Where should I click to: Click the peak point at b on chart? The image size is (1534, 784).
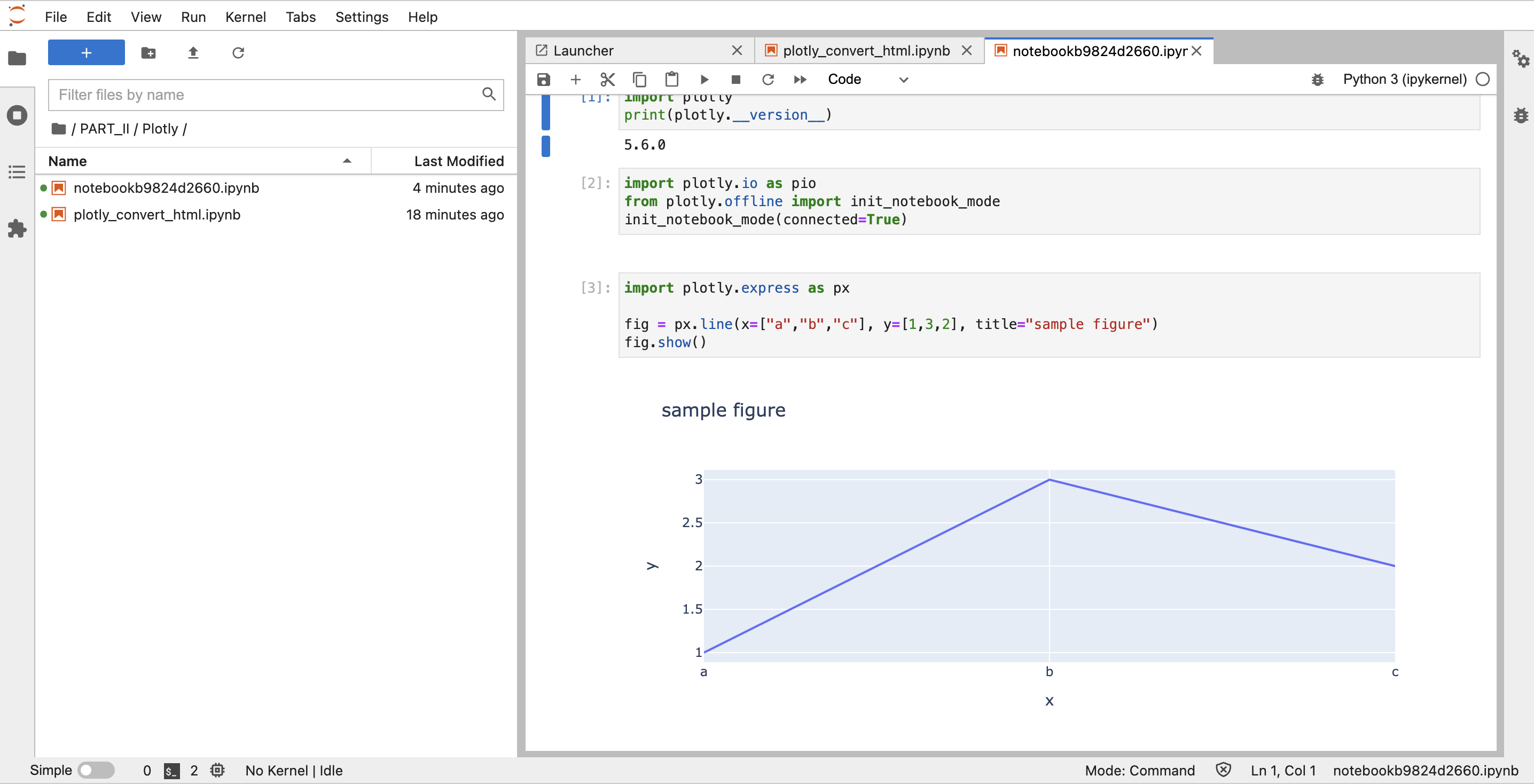click(x=1048, y=479)
